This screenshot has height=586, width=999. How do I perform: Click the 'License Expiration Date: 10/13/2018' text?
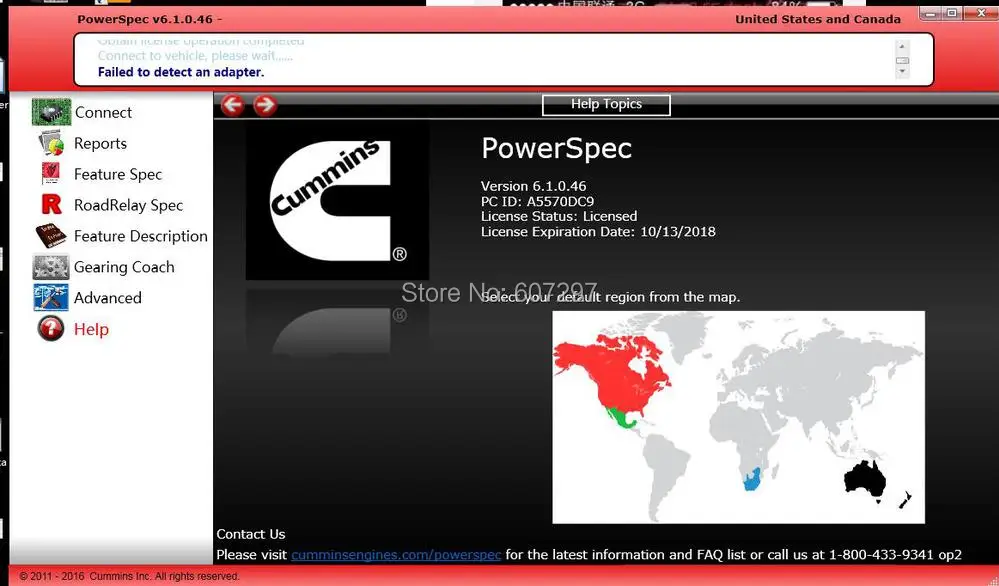click(598, 232)
